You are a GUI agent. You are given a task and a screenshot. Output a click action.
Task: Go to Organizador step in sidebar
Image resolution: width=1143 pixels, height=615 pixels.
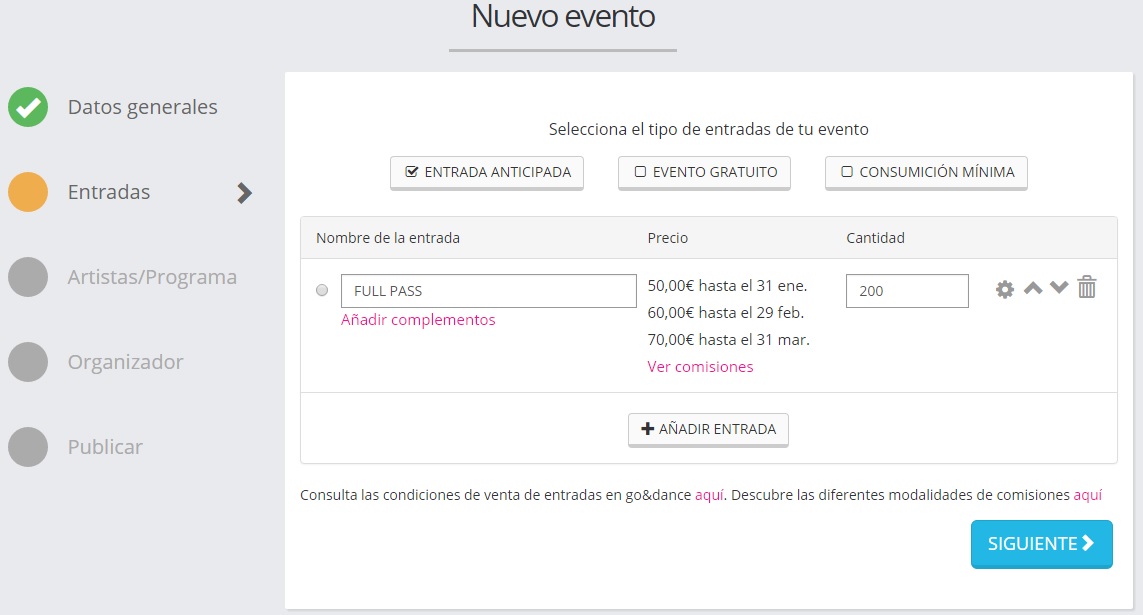tap(125, 362)
